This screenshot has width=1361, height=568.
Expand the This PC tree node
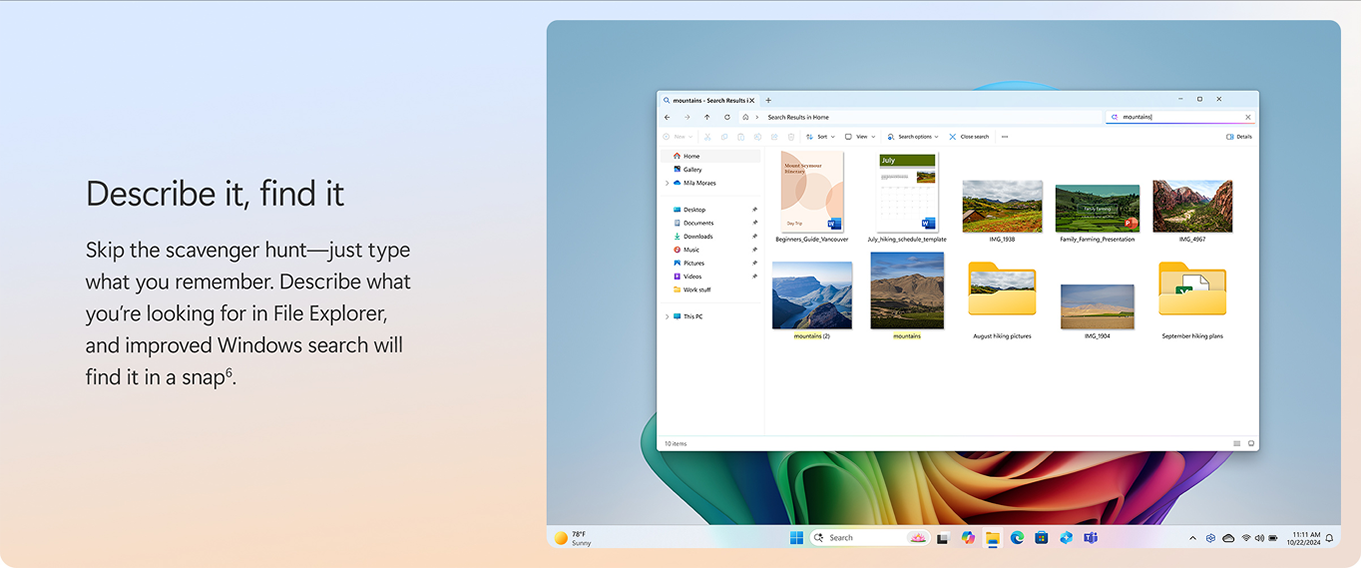[x=667, y=316]
